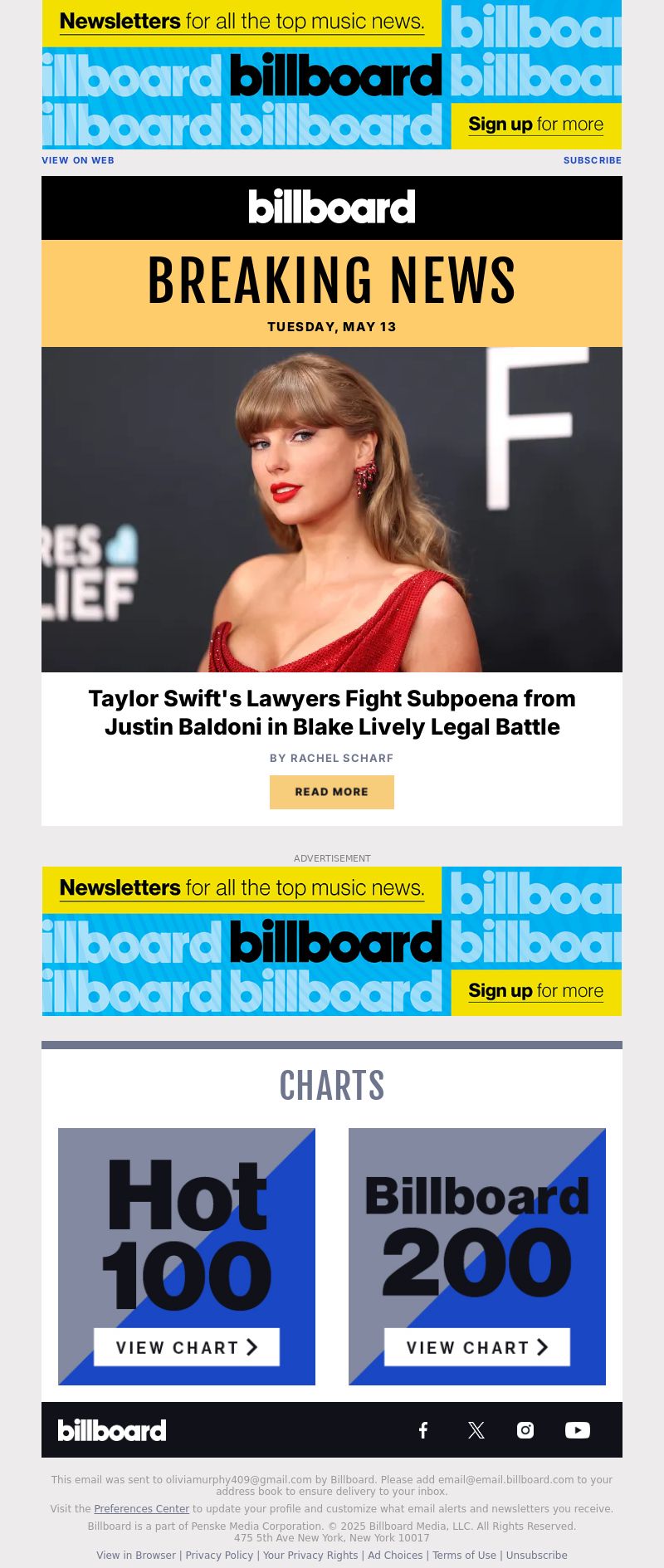
Task: Click the footer Billboard logo
Action: pos(112,1429)
